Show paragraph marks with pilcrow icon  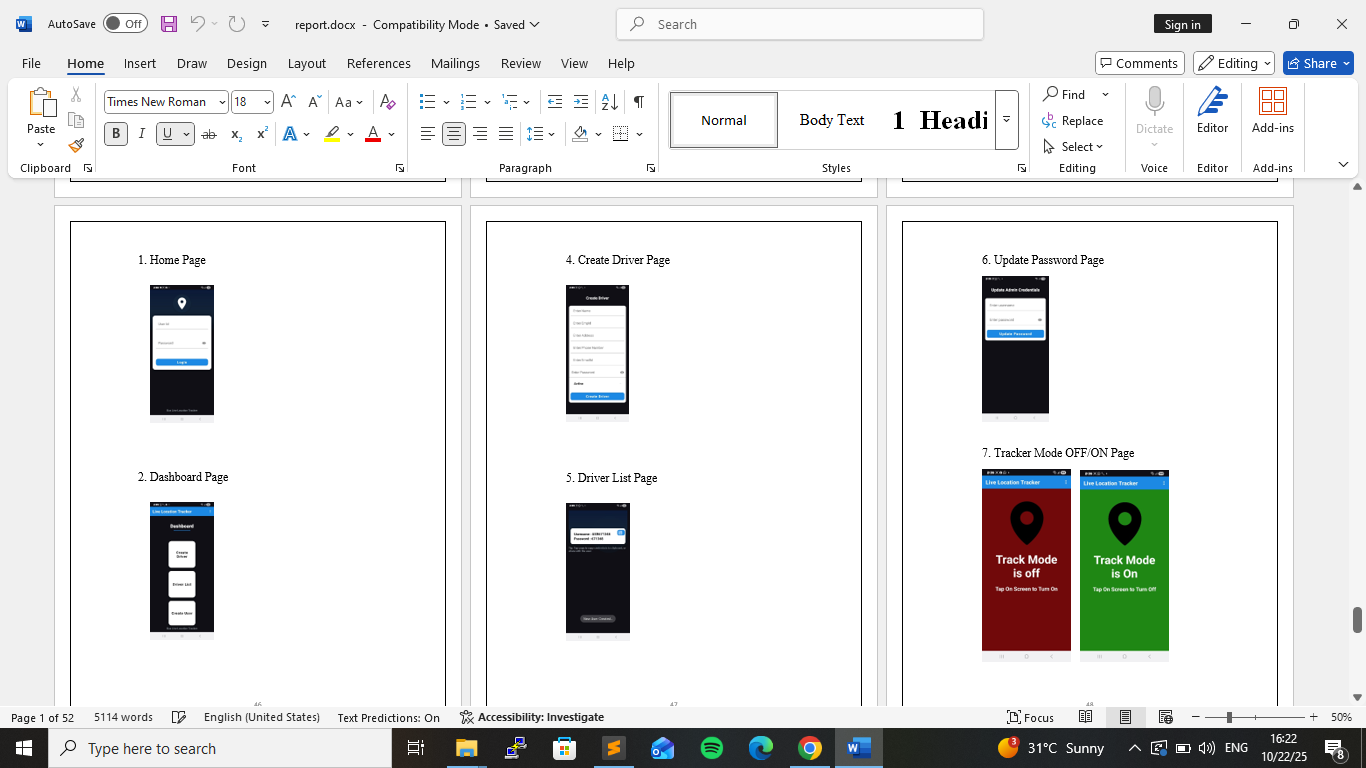pos(638,102)
